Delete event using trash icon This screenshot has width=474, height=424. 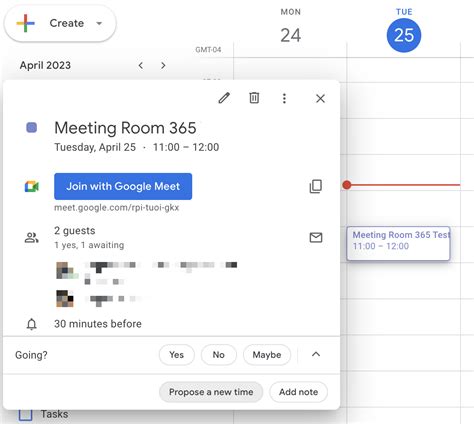254,98
